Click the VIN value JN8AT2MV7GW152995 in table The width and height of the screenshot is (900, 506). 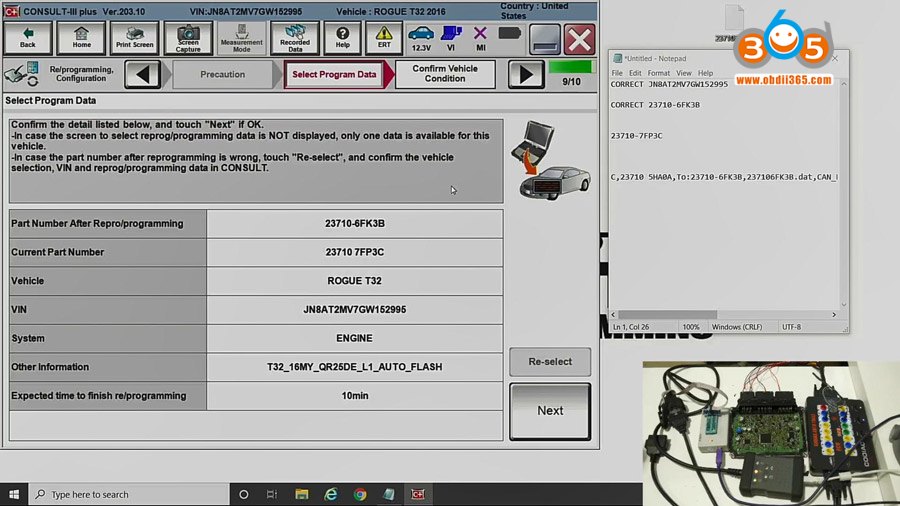coord(355,309)
